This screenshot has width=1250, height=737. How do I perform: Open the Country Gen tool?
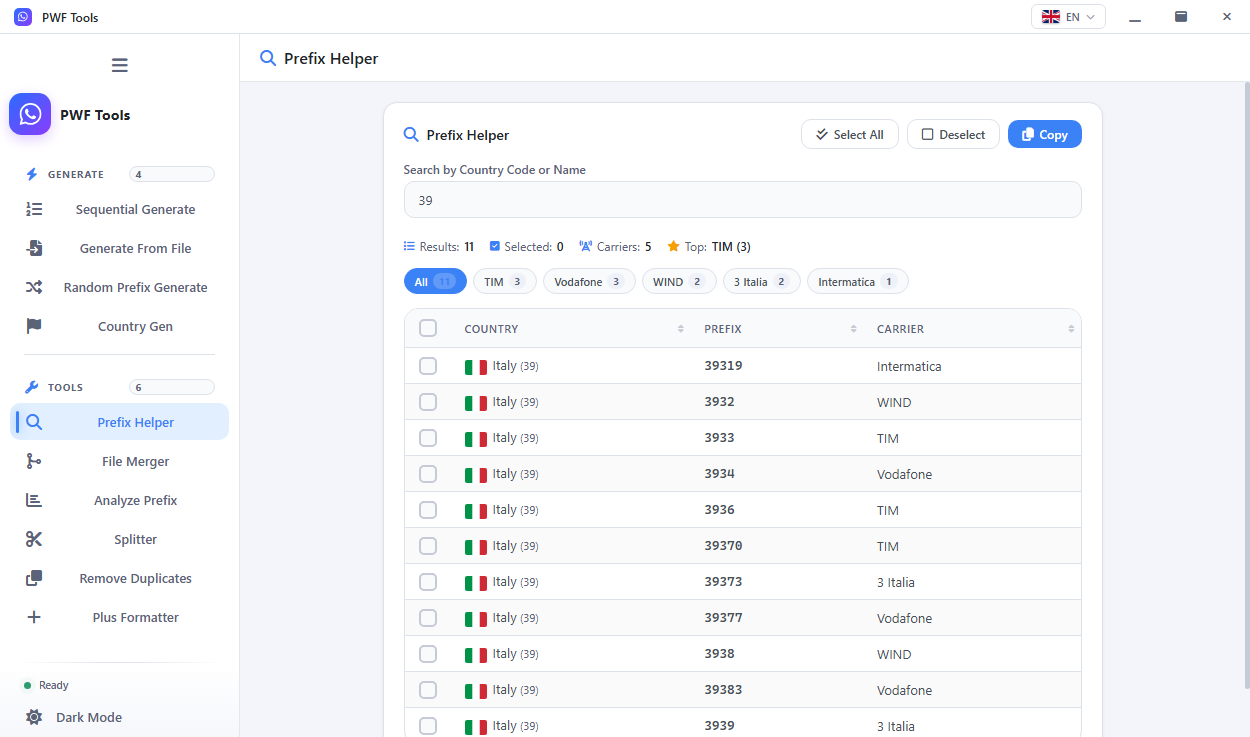(x=120, y=326)
